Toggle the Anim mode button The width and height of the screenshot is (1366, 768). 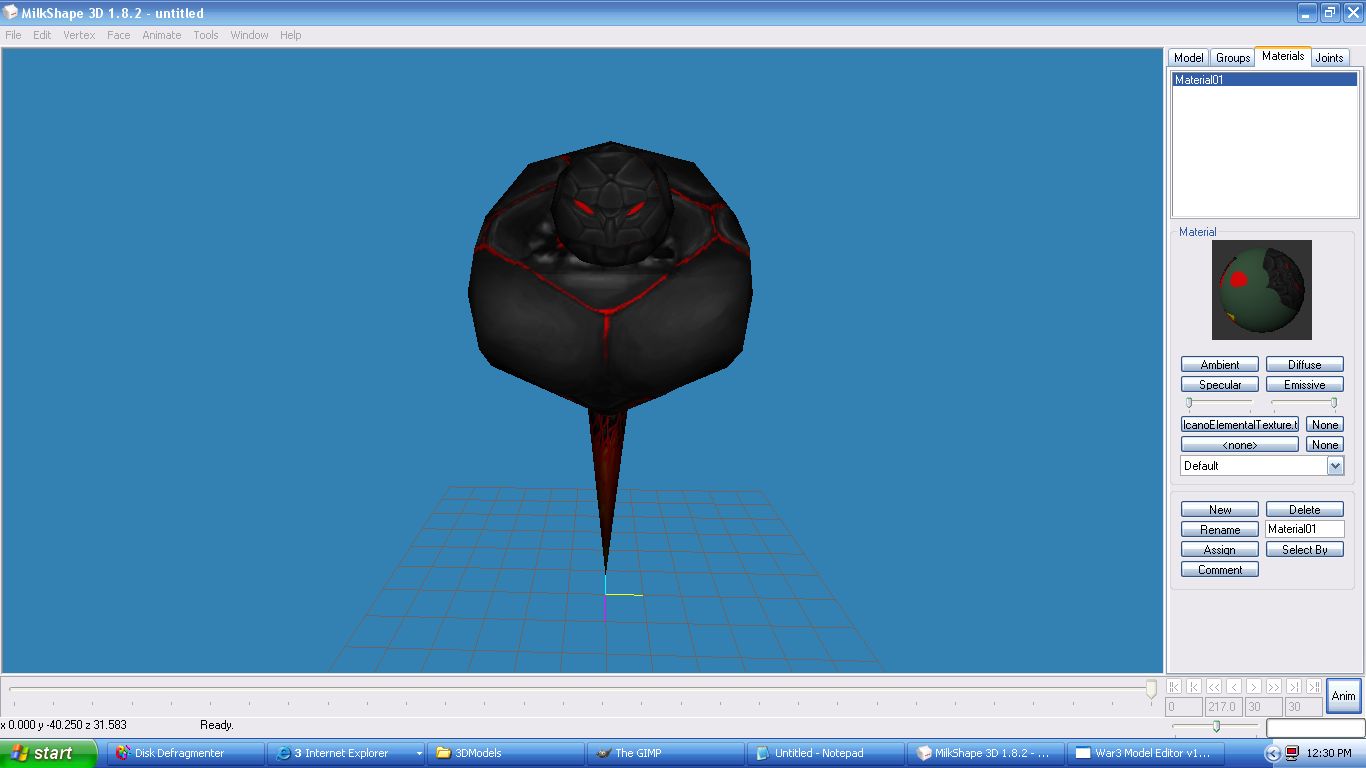1343,696
